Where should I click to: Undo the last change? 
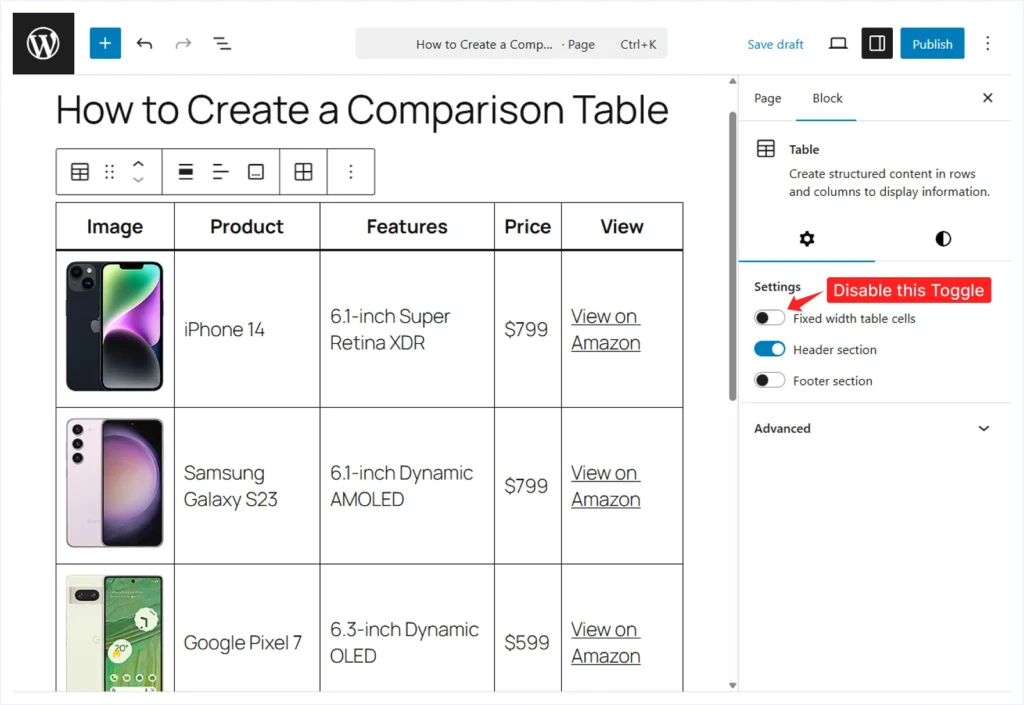144,44
